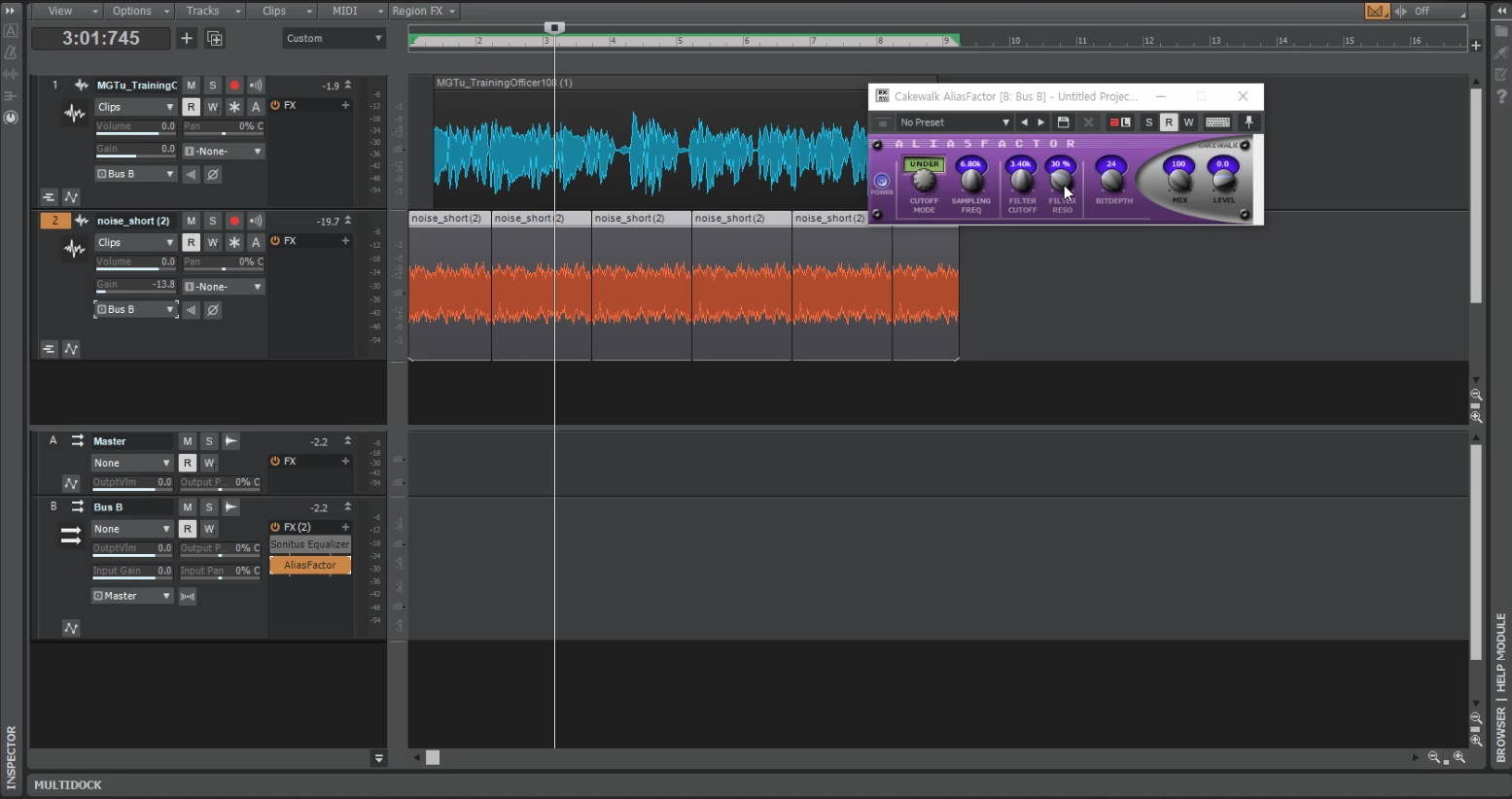Open AliasFactor No Preset dropdown
1512x799 pixels.
[954, 122]
